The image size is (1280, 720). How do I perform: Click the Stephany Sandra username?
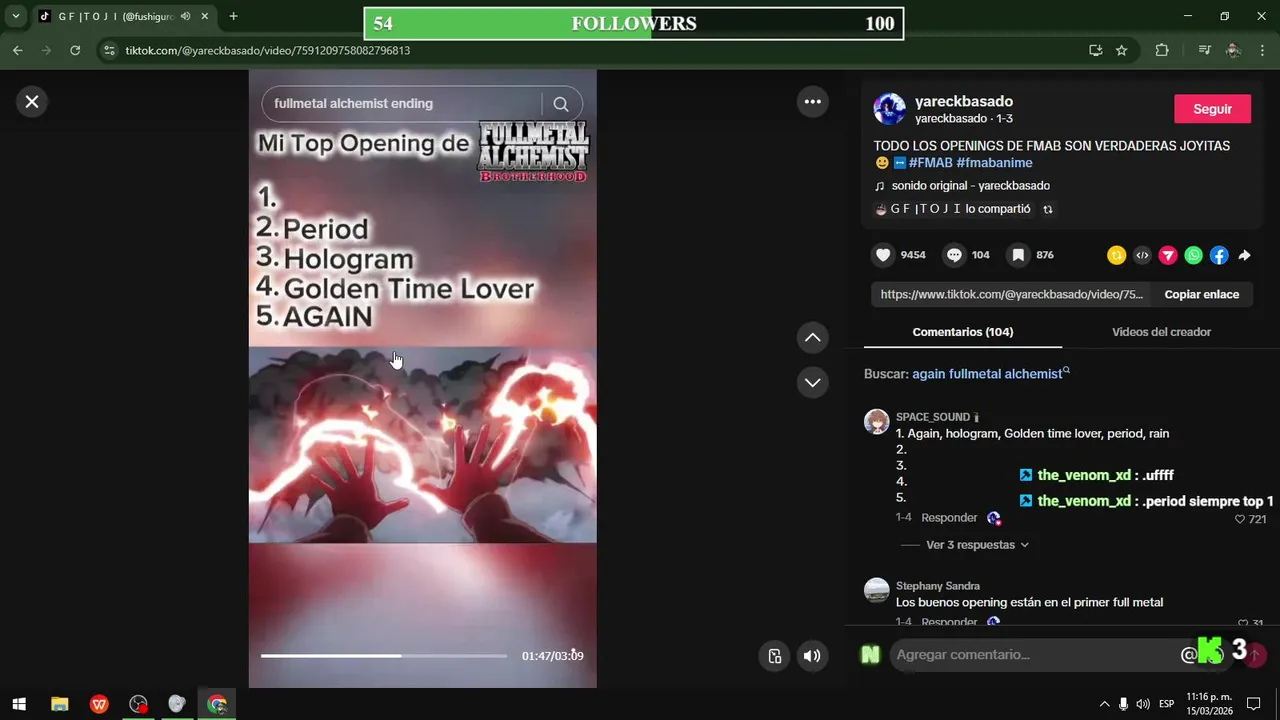[938, 586]
